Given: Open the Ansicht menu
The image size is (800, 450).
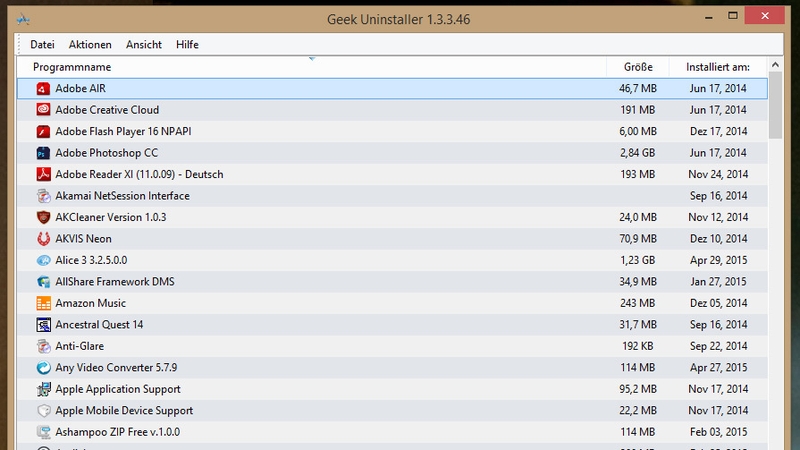Looking at the screenshot, I should 144,44.
